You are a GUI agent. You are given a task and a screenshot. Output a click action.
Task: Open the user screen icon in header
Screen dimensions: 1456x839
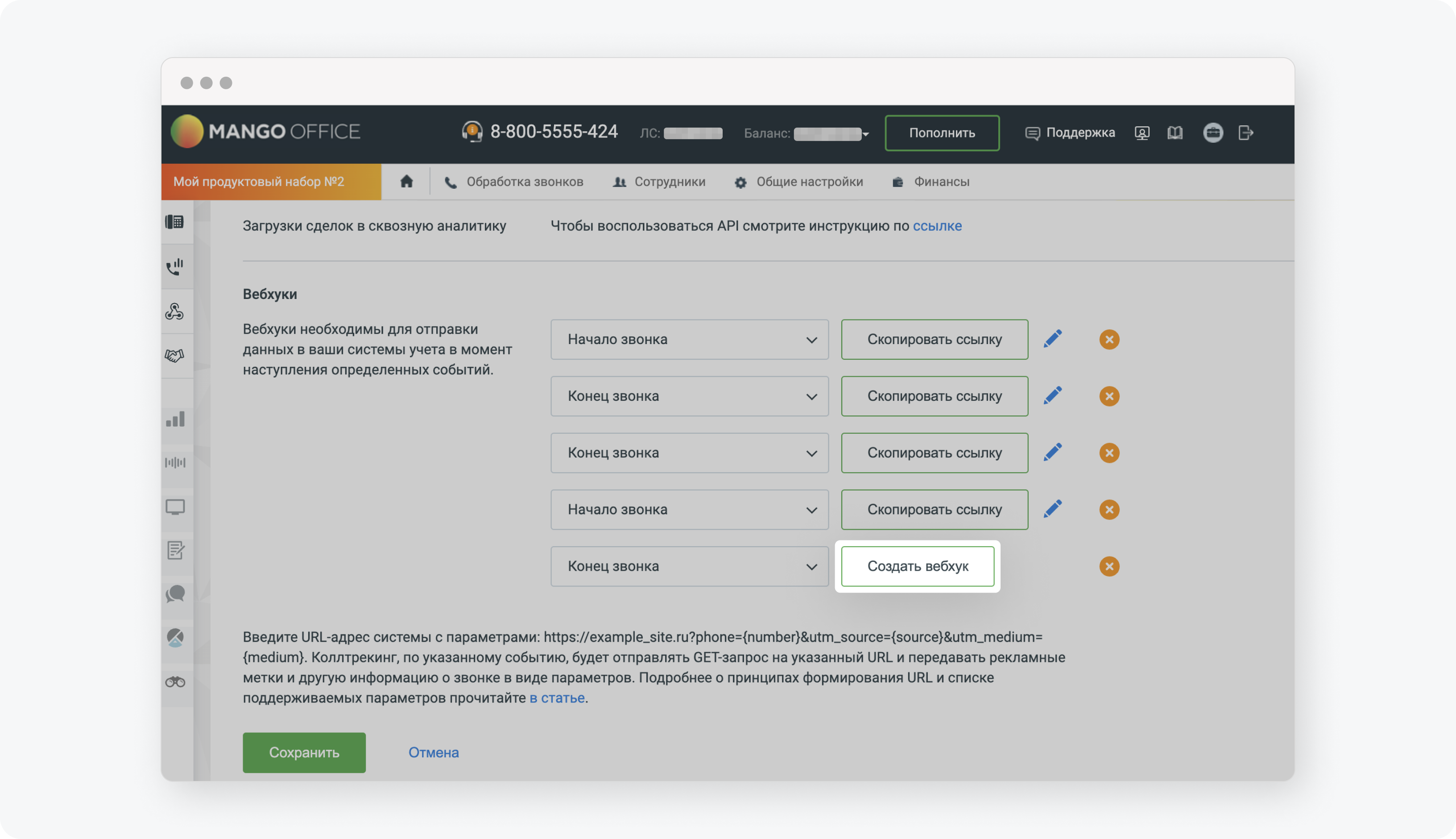tap(1142, 133)
